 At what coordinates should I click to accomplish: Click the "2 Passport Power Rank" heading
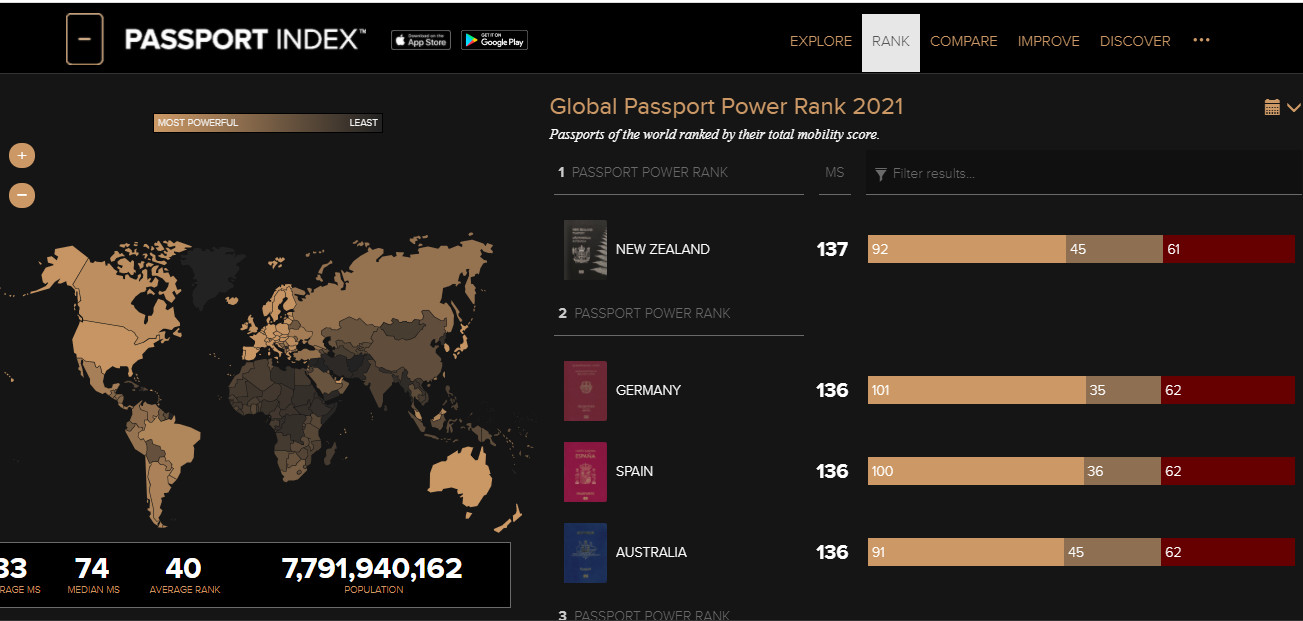(x=645, y=313)
